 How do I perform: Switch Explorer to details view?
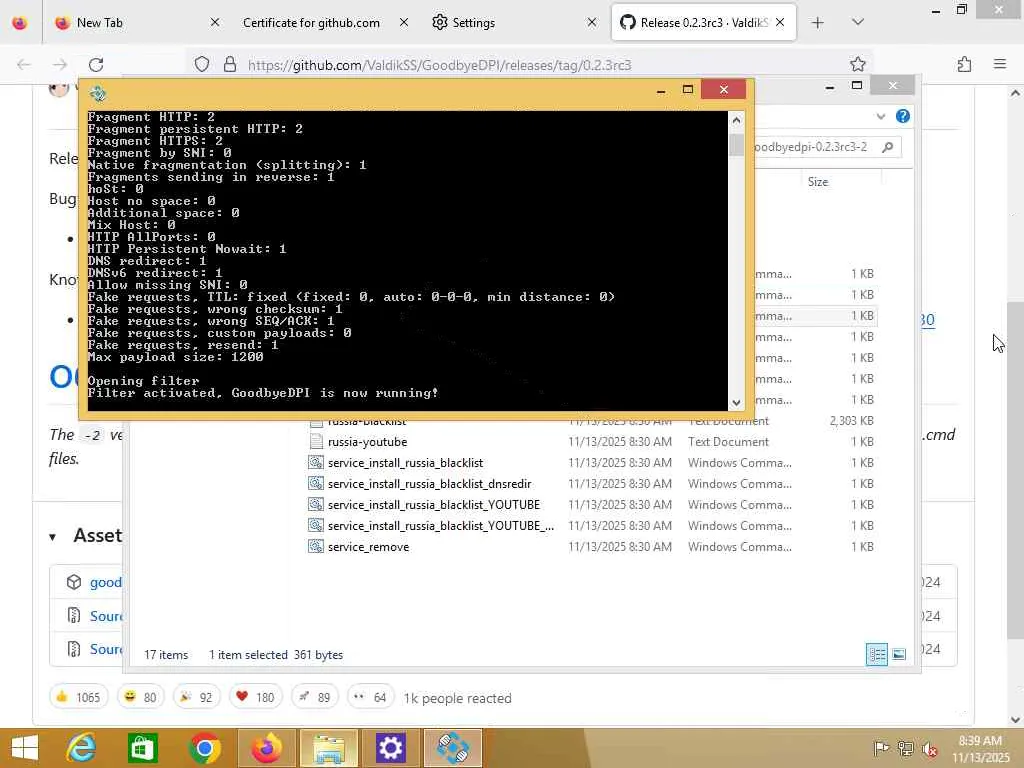click(x=876, y=654)
